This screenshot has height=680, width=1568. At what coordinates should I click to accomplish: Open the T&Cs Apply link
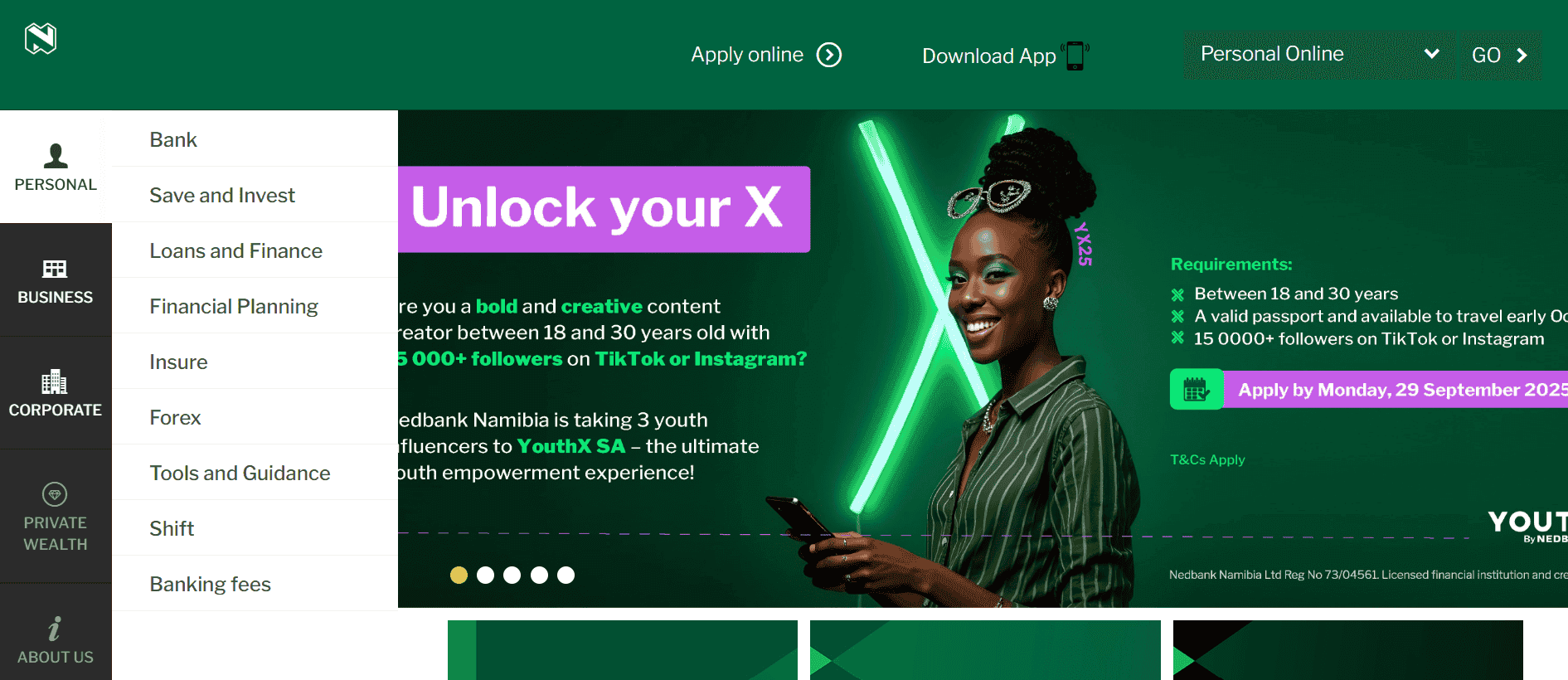pos(1207,459)
